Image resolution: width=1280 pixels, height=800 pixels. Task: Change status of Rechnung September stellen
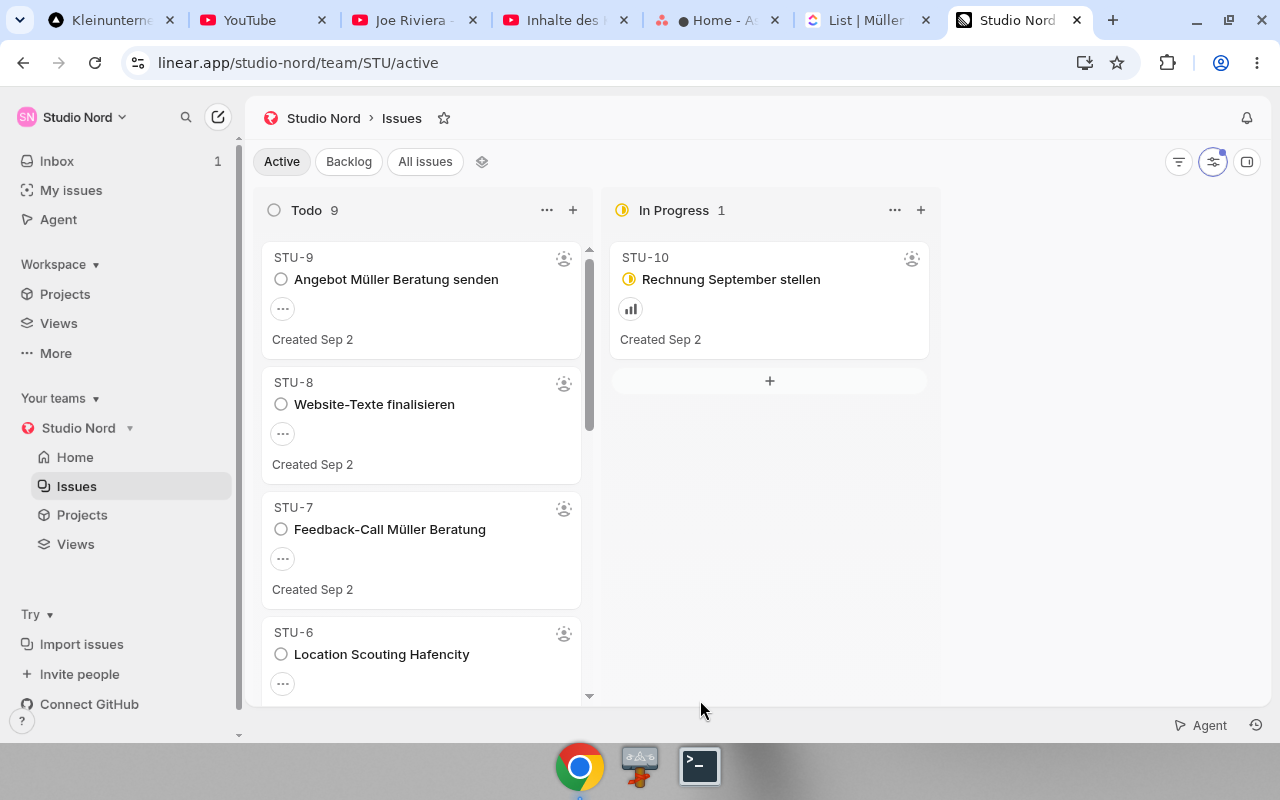629,279
